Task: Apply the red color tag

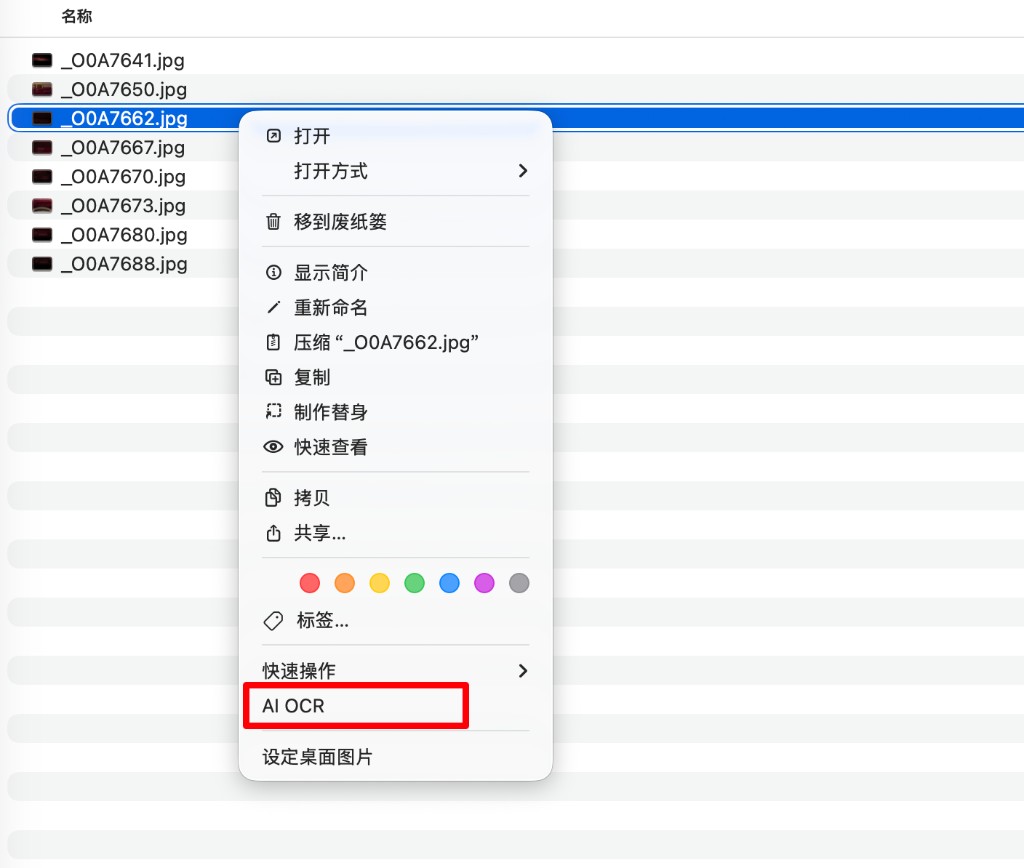Action: [310, 583]
